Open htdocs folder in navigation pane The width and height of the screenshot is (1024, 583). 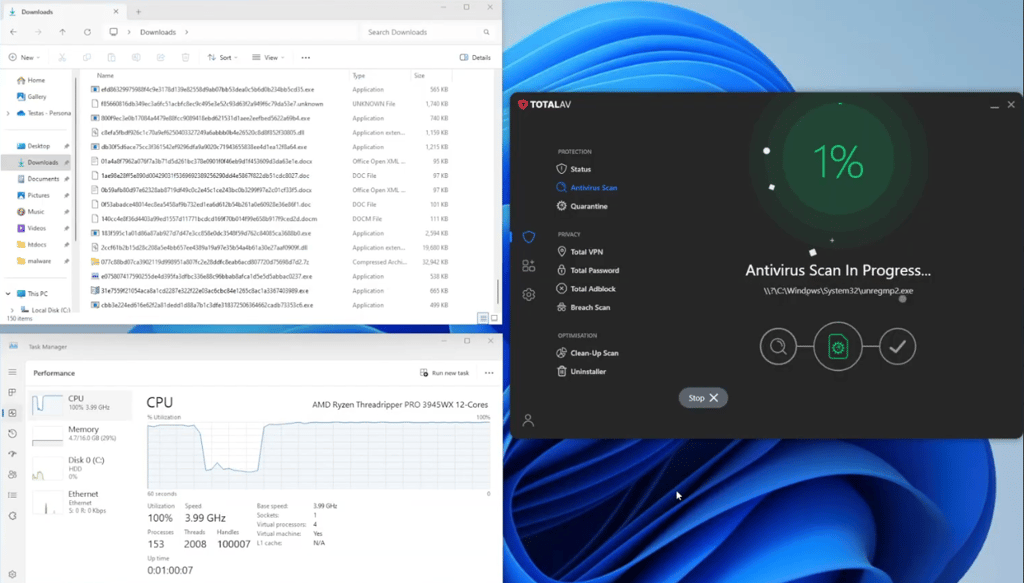[x=31, y=245]
